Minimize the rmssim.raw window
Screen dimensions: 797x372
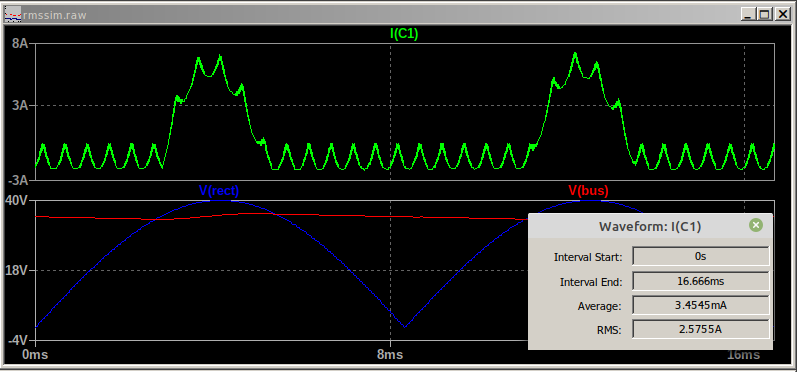point(747,14)
